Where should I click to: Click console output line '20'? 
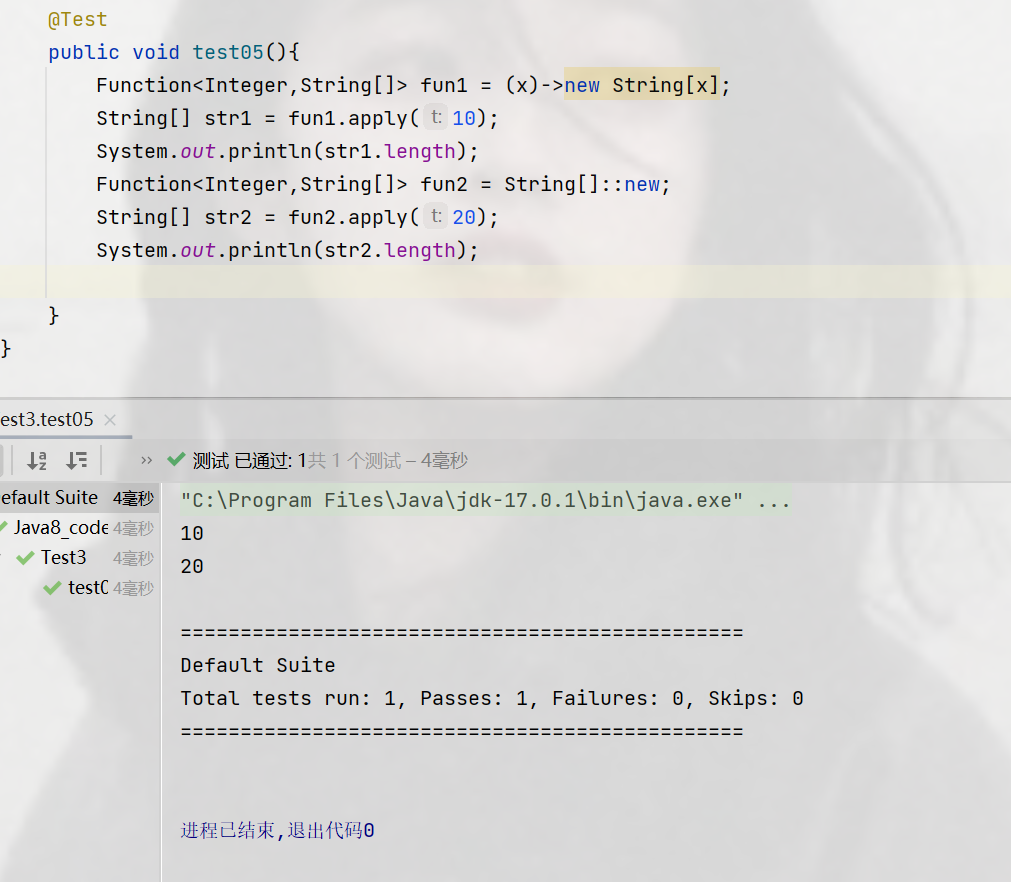coord(192,566)
